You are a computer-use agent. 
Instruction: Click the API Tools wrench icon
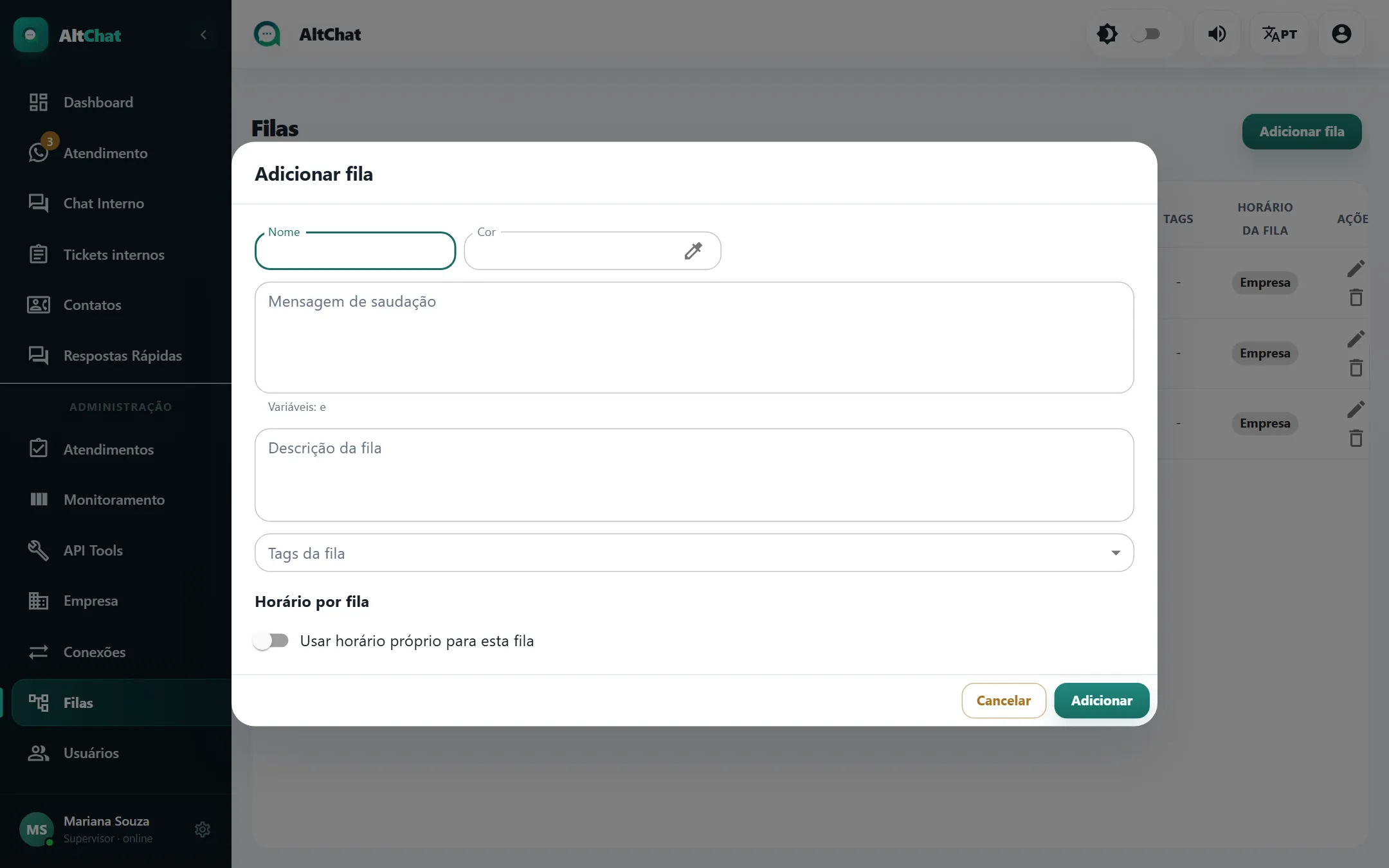click(39, 550)
